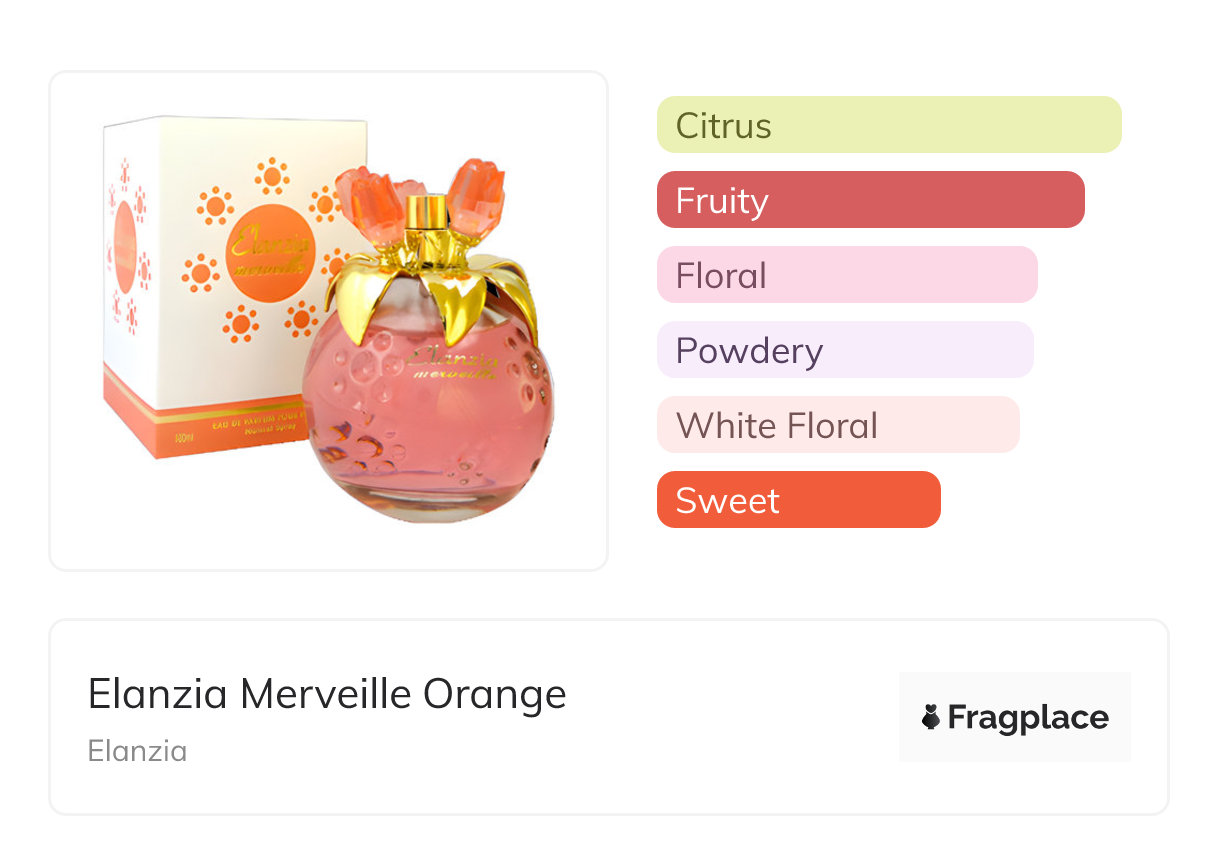Select the White Floral accord bar
Screen dimensions: 1218x864
coord(837,425)
